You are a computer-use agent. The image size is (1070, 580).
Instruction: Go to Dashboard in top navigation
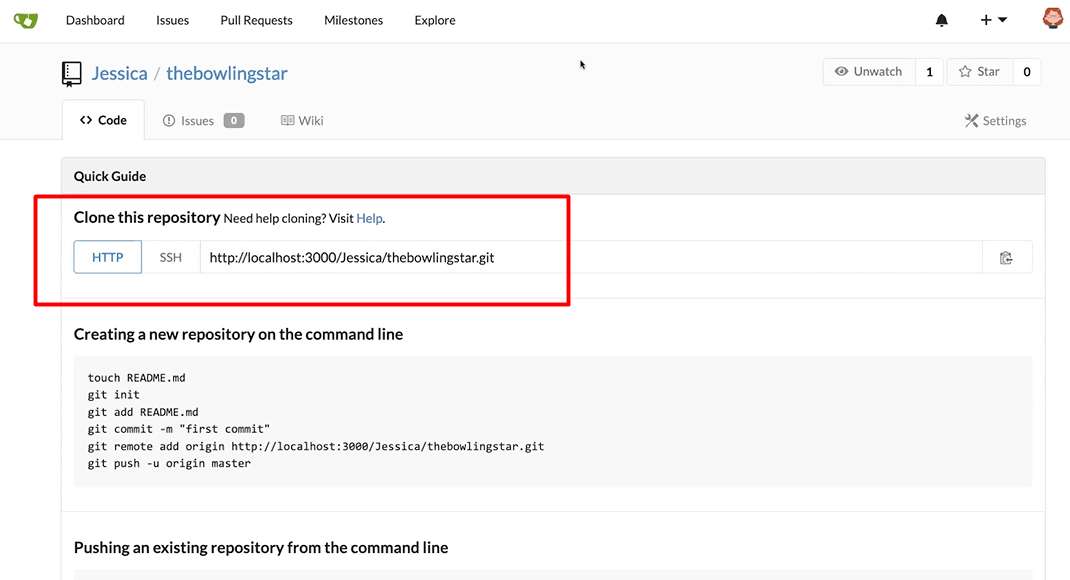(x=95, y=20)
